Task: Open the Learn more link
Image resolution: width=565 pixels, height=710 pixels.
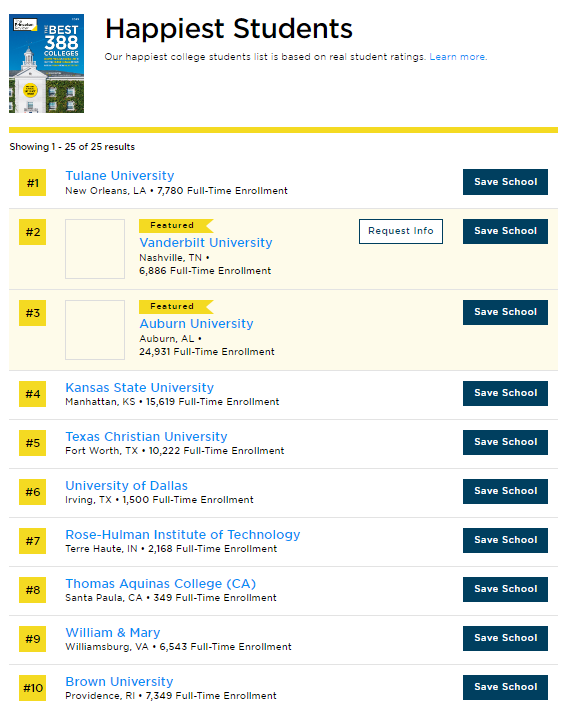Action: point(458,57)
